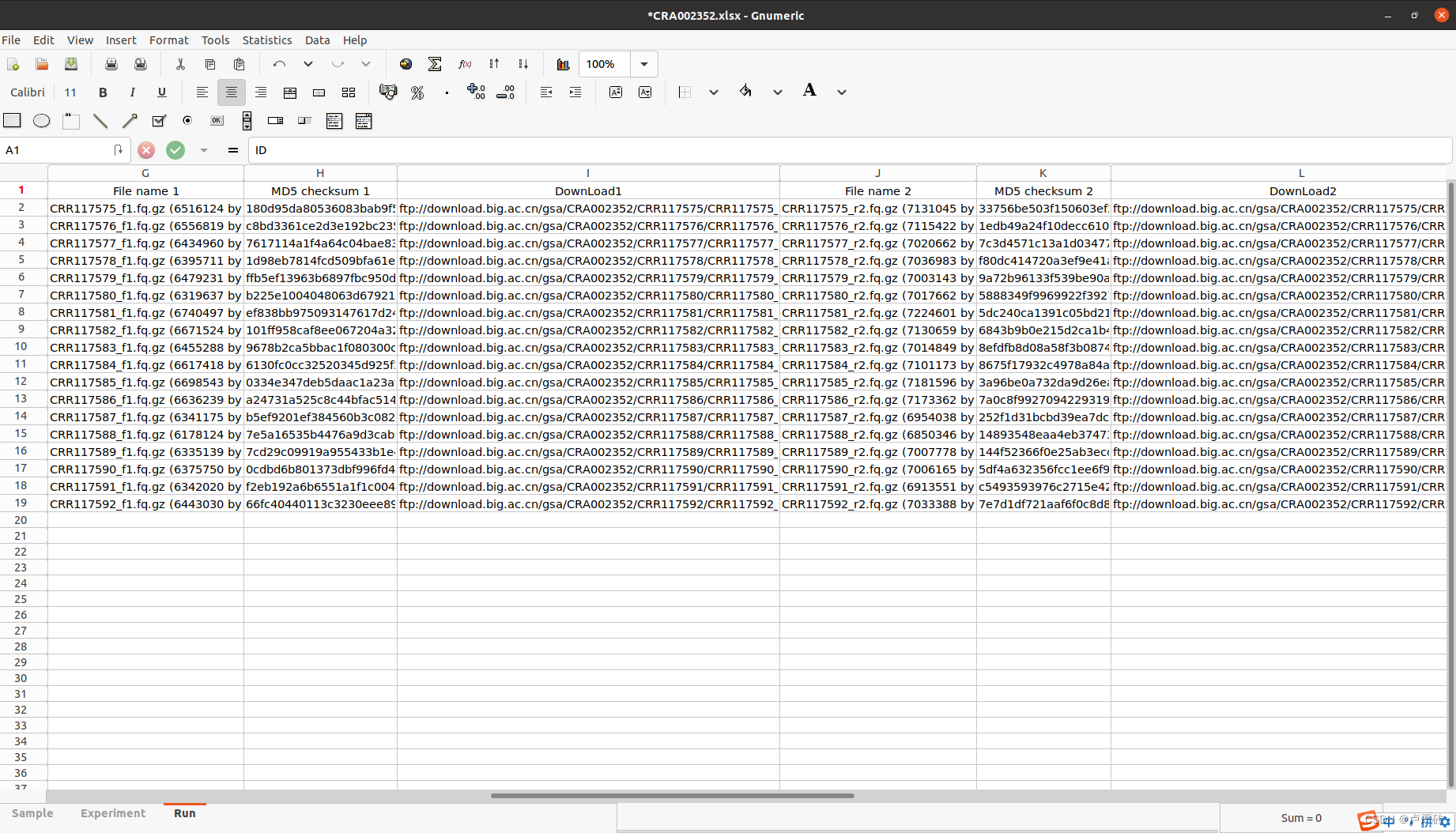The image size is (1456, 833).
Task: Accept the formula entry
Action: (x=175, y=150)
